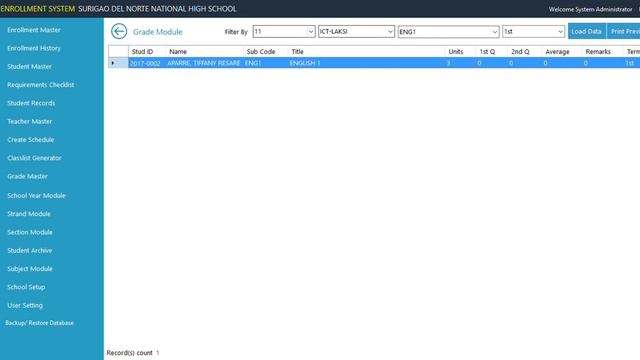Expand the term dropdown showing 1st
Screen dimensions: 640x360
pos(533,31)
